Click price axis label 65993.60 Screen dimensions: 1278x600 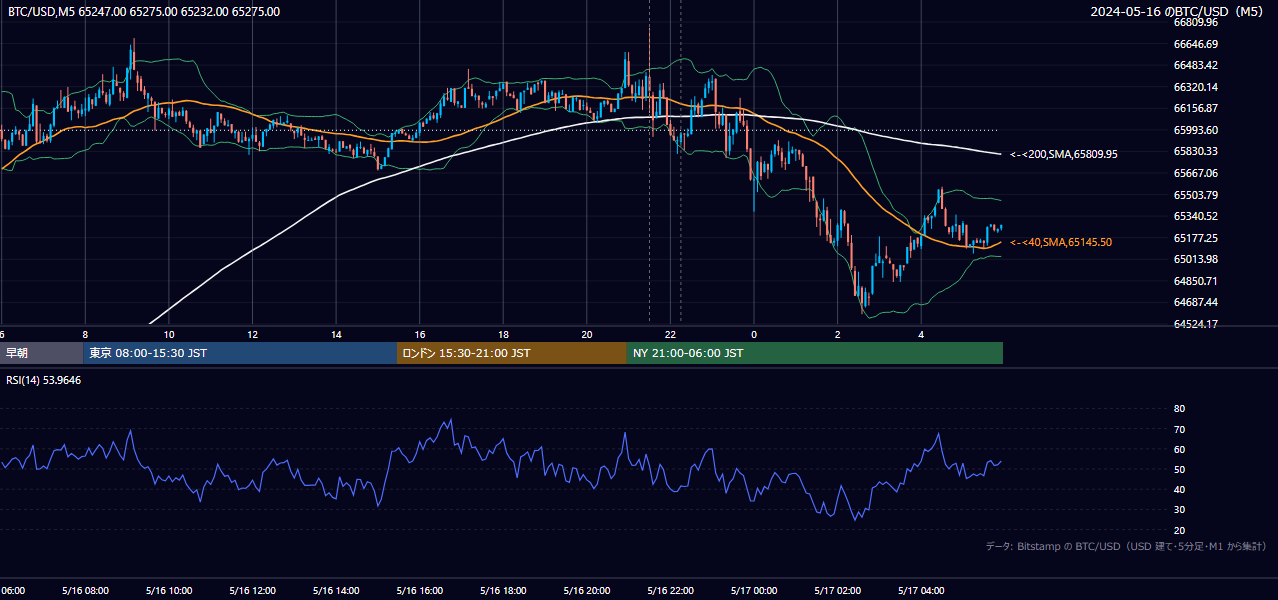[x=1195, y=130]
